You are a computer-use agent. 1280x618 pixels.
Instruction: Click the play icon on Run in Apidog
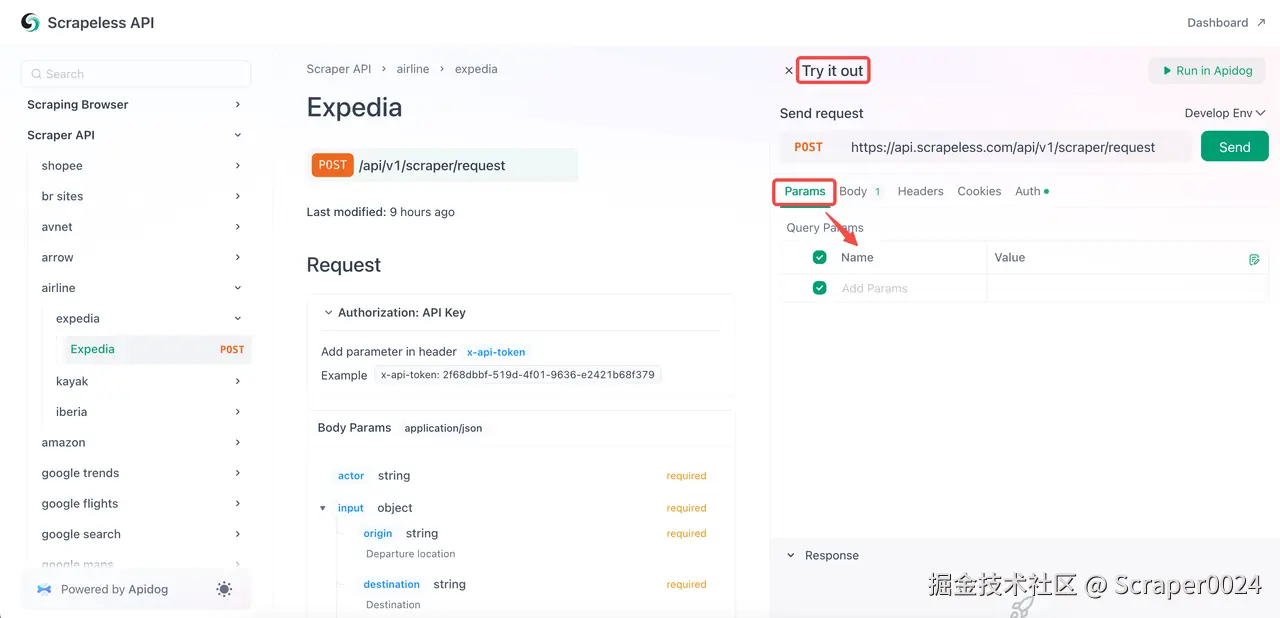coord(1166,70)
